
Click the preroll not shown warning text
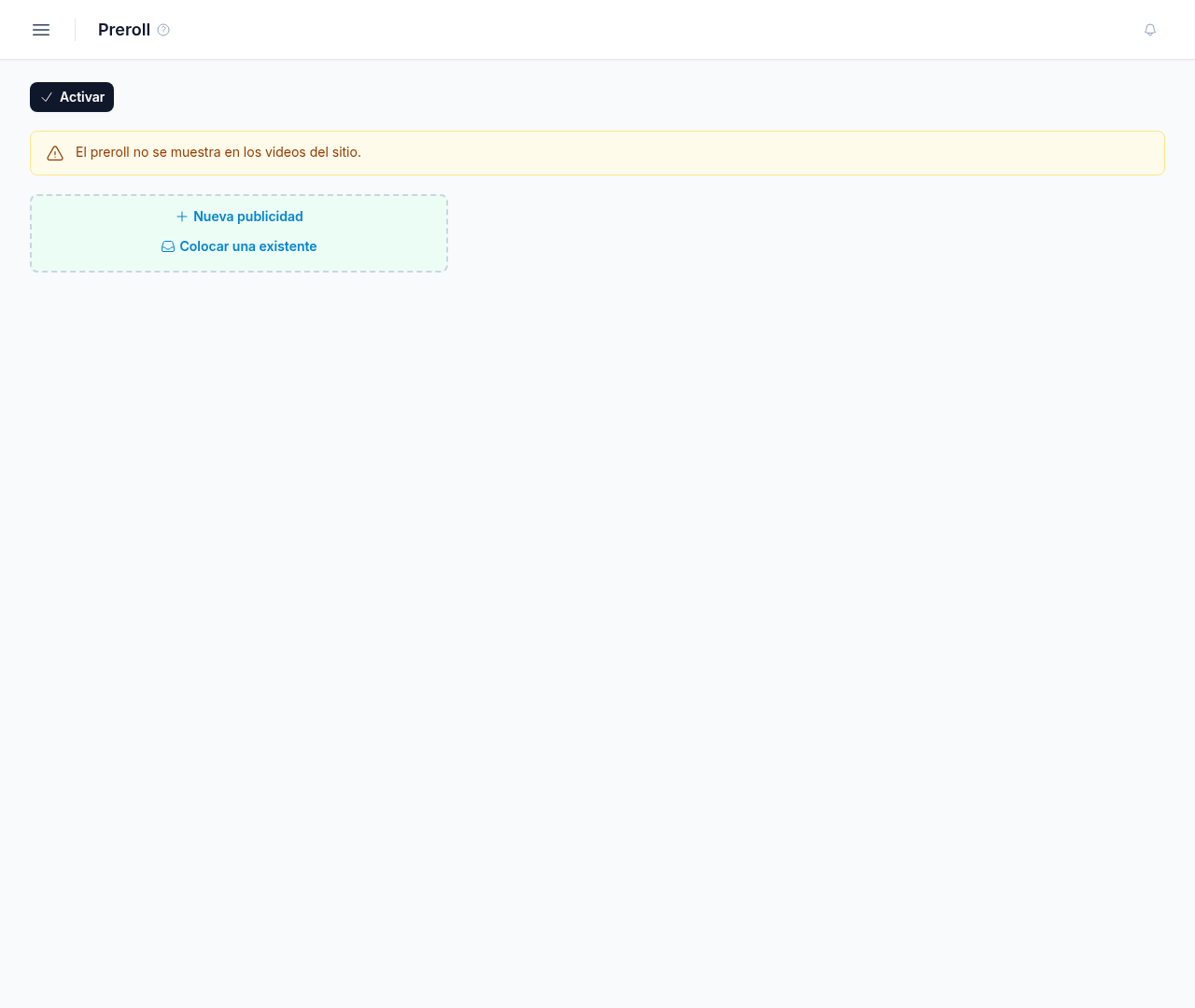218,152
